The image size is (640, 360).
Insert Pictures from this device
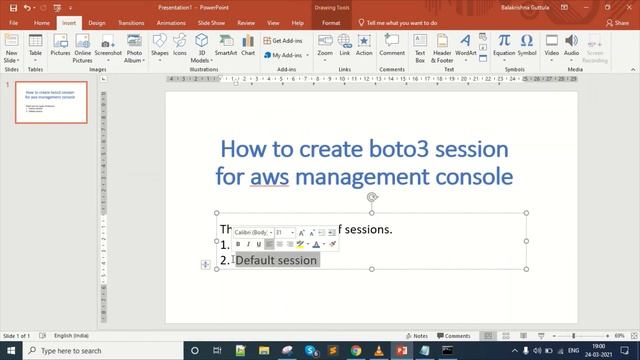coord(60,46)
